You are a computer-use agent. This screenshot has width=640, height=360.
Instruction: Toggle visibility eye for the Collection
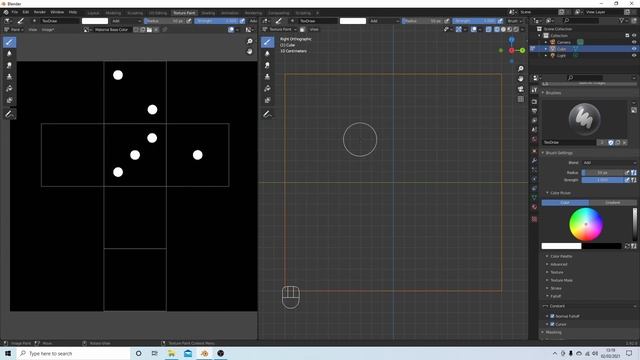click(x=634, y=36)
